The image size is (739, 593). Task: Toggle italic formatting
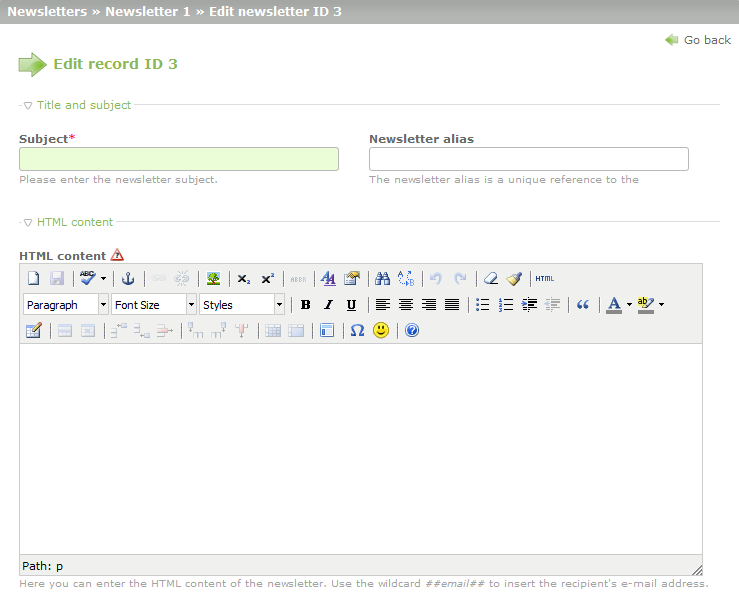(x=328, y=305)
